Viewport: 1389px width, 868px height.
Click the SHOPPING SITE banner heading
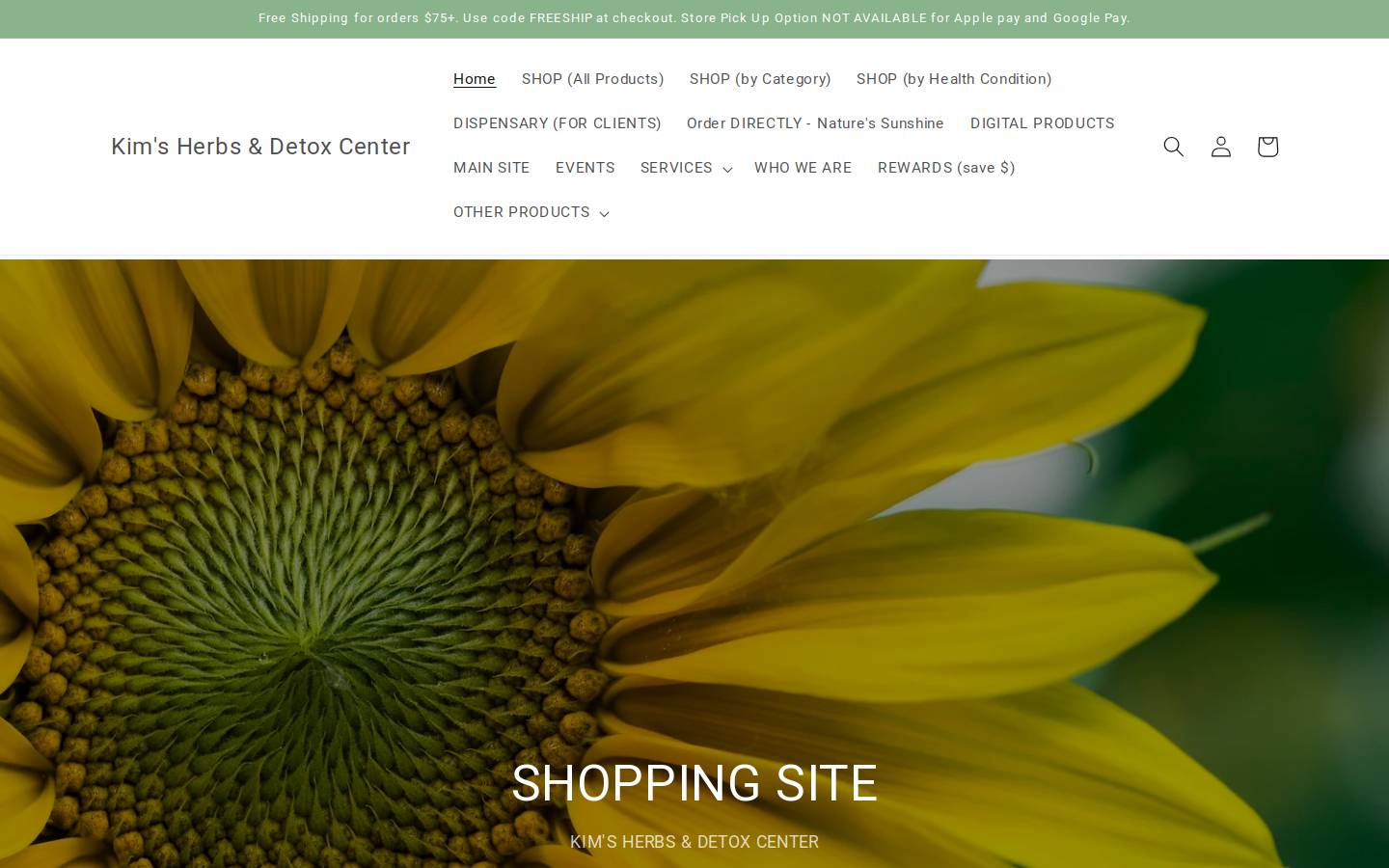pyautogui.click(x=694, y=783)
